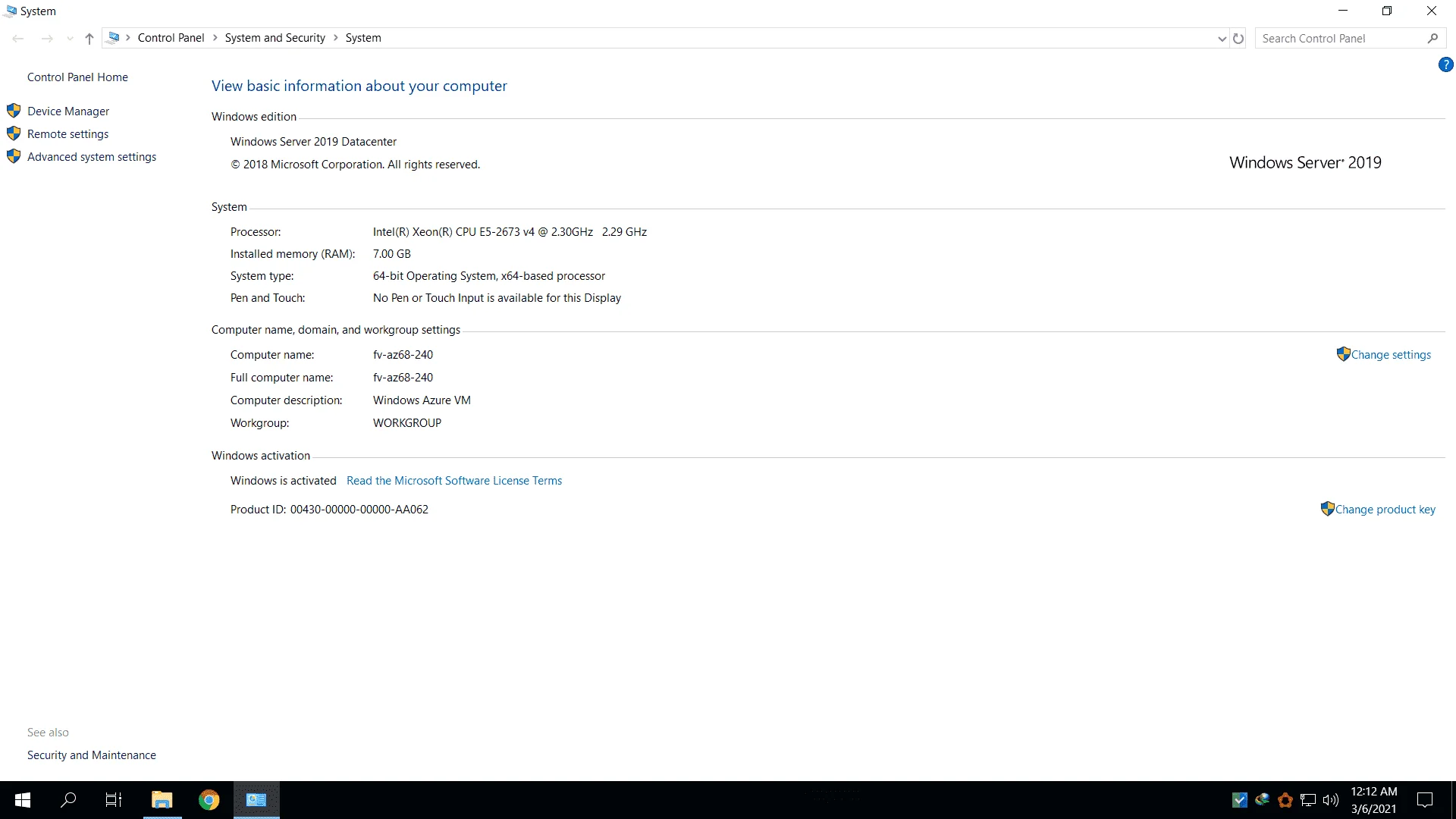Go up one level with up arrow
1456x819 pixels.
tap(89, 39)
